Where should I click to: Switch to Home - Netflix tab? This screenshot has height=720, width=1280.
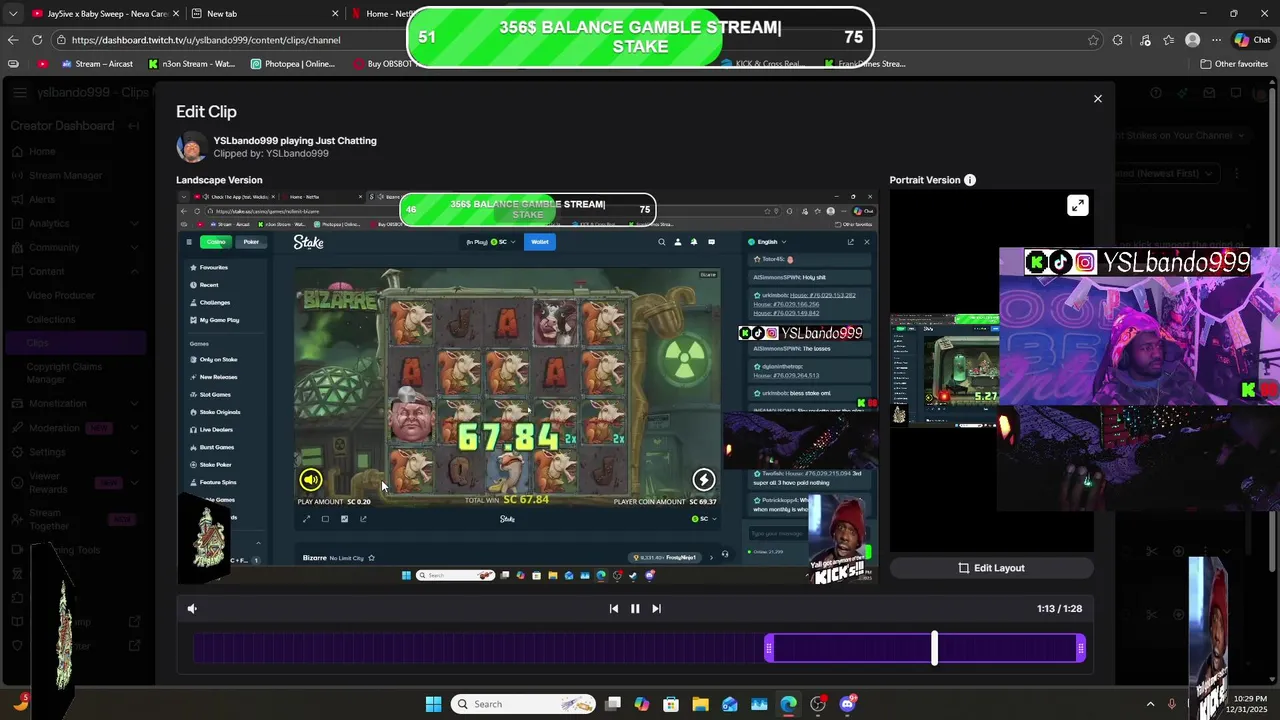[385, 14]
